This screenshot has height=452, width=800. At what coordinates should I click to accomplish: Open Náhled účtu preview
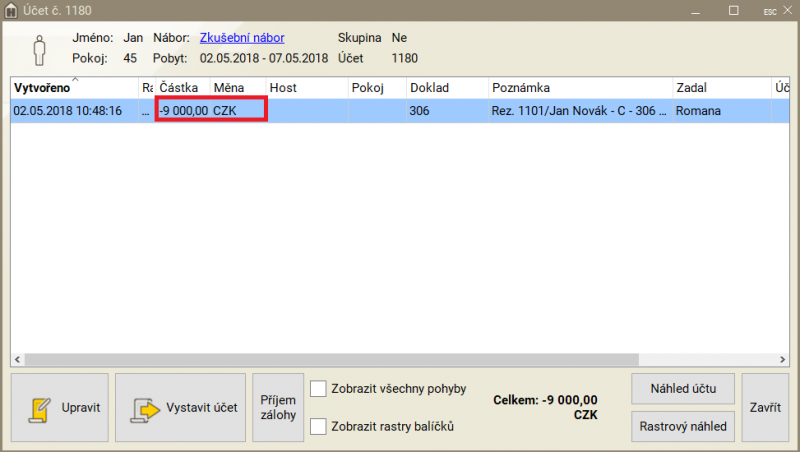click(684, 388)
